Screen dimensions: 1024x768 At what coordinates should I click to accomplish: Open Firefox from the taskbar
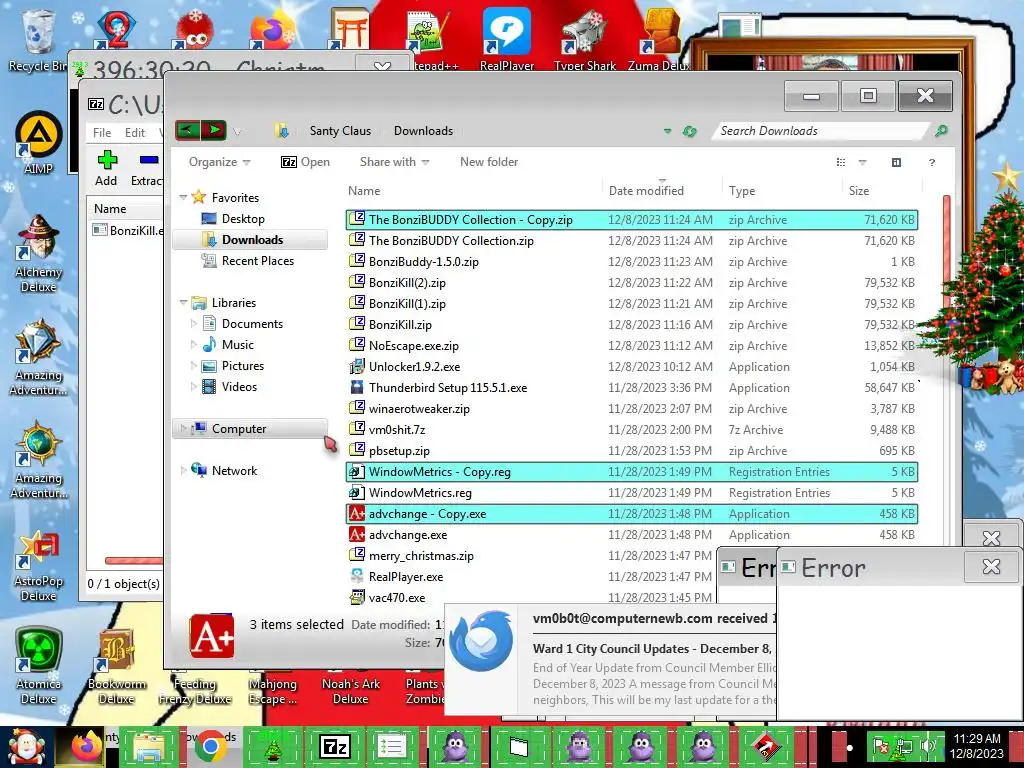pyautogui.click(x=87, y=746)
